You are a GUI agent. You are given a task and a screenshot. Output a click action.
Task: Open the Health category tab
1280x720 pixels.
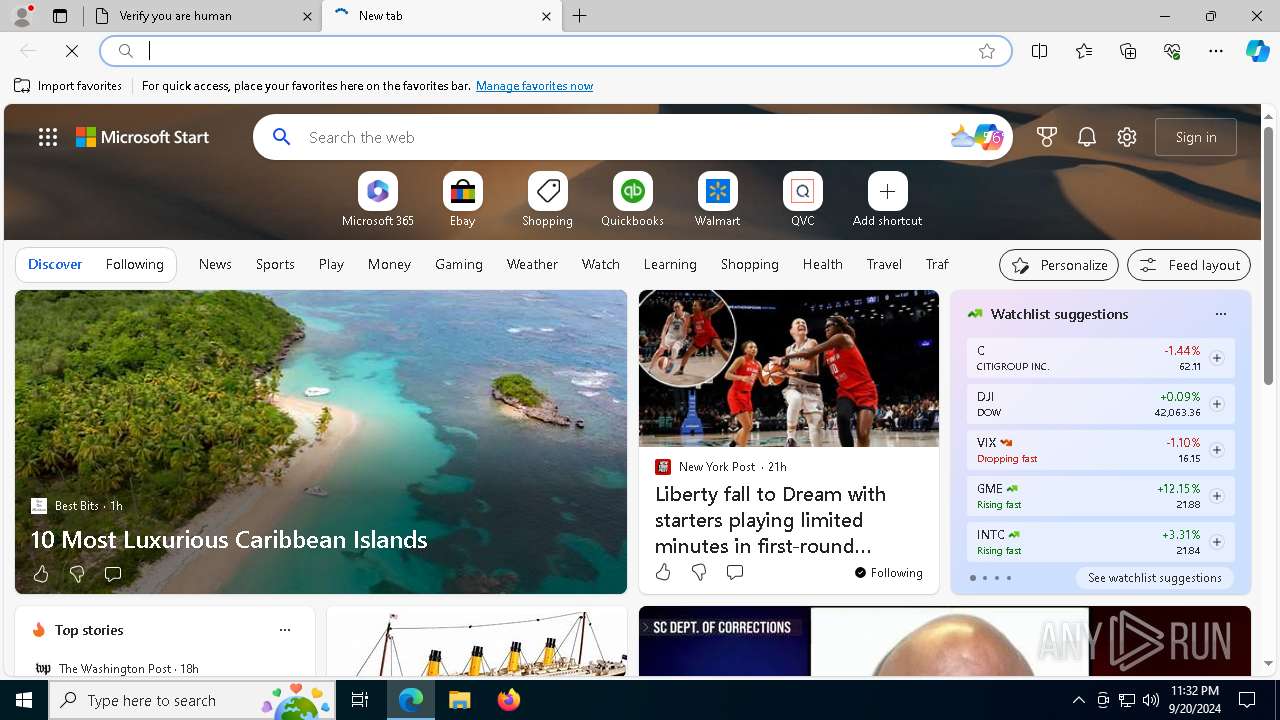click(x=822, y=264)
